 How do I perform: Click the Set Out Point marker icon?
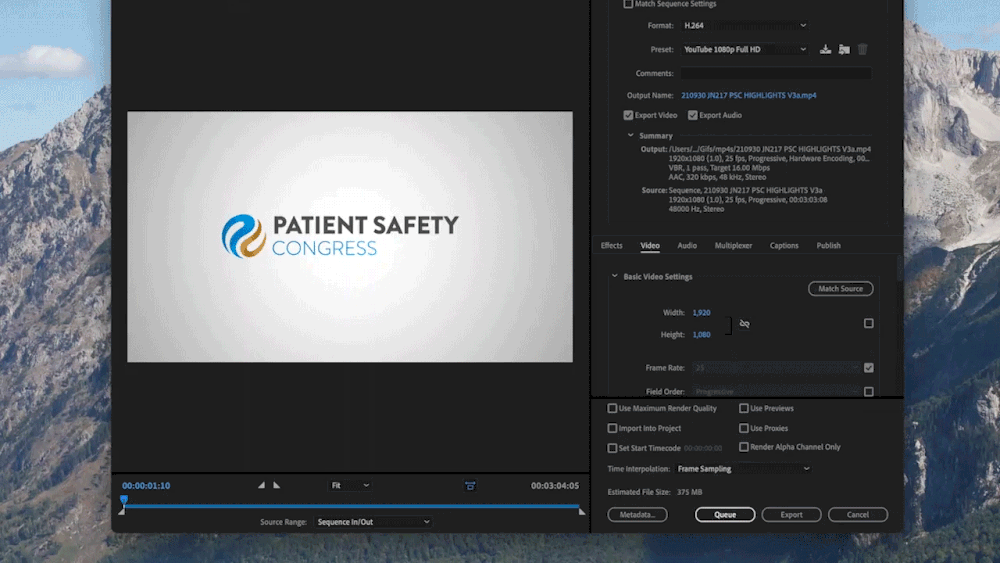click(x=277, y=485)
